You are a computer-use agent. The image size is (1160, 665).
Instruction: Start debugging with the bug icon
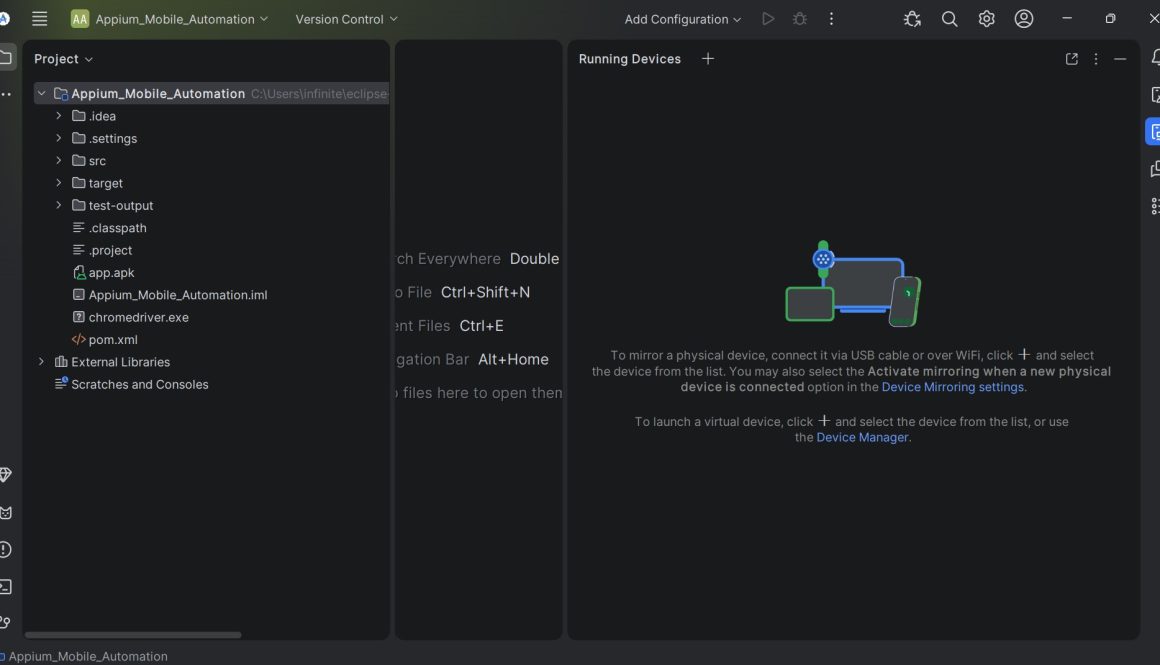pos(800,19)
